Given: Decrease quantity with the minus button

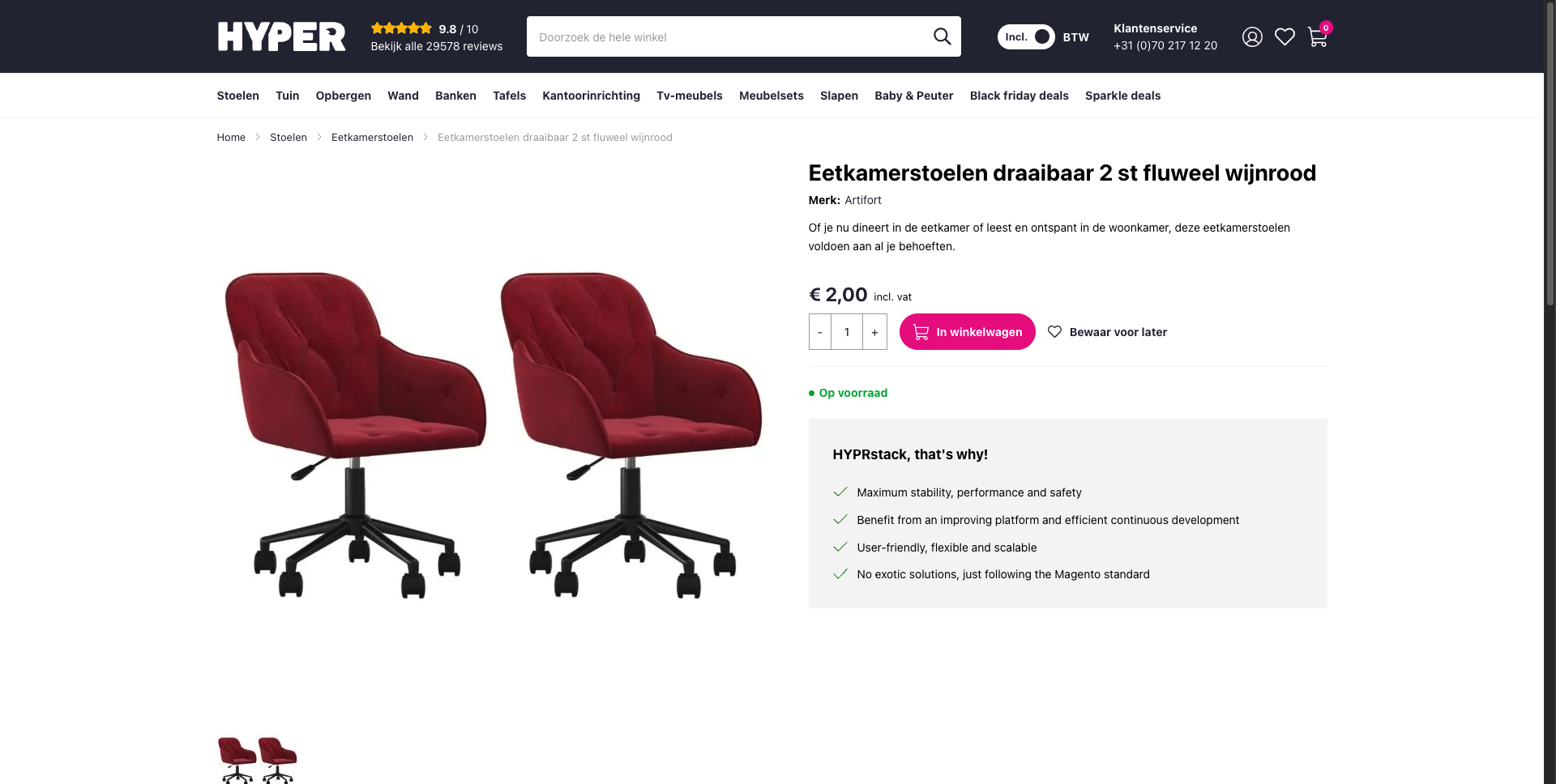Looking at the screenshot, I should click(820, 332).
